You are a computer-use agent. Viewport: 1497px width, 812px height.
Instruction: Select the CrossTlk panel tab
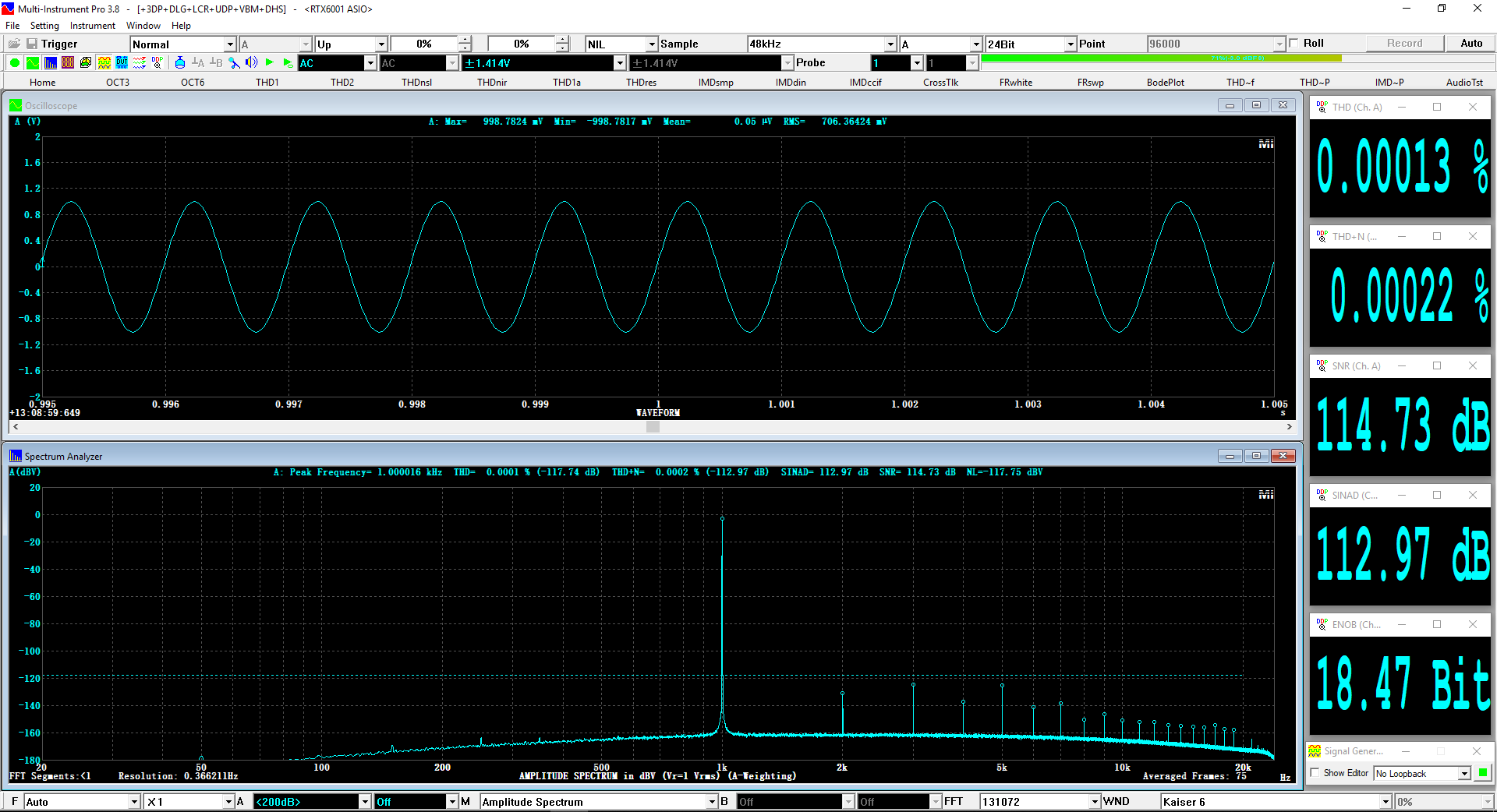coord(940,82)
